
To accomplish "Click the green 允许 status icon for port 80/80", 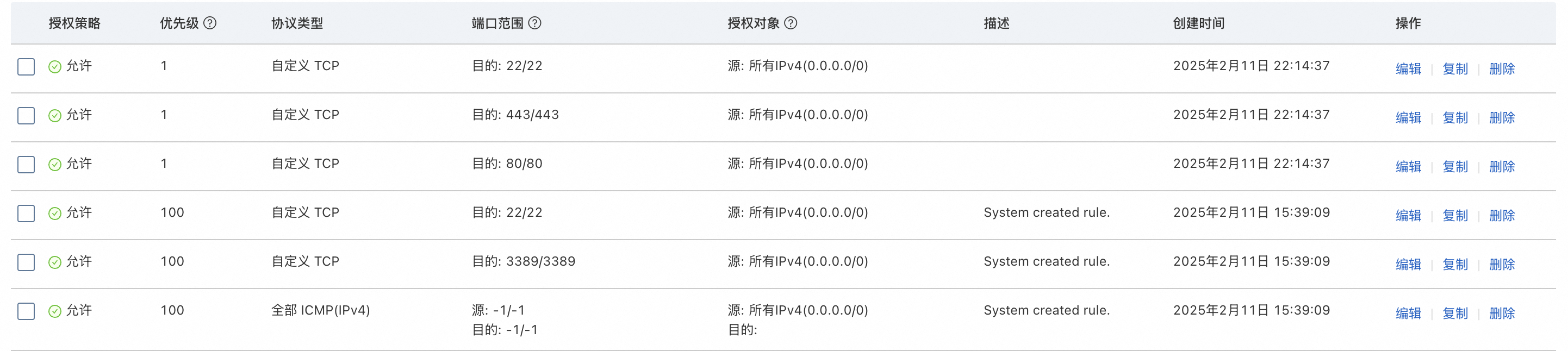I will point(55,164).
